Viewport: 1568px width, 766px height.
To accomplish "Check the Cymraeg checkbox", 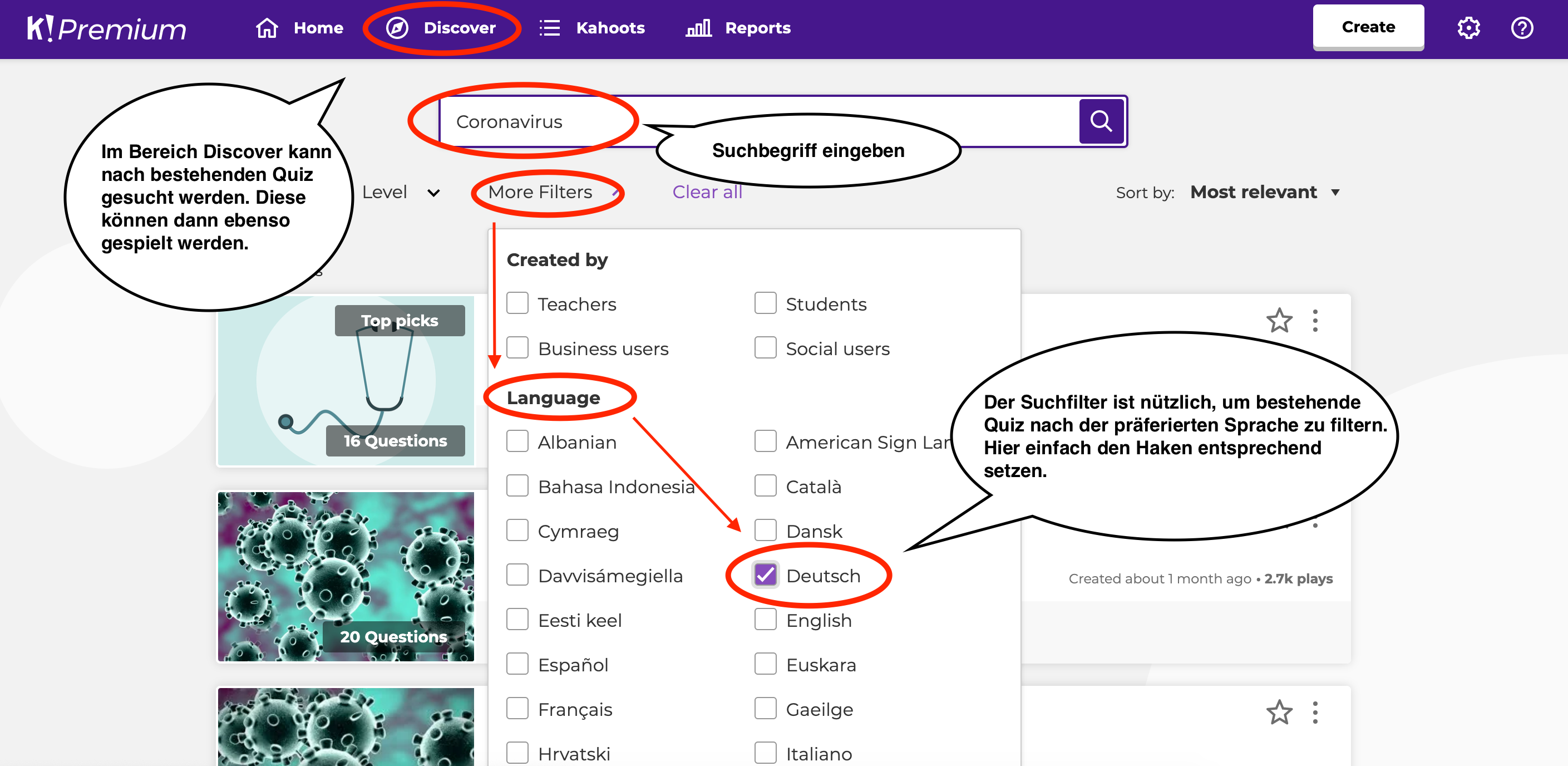I will click(x=517, y=531).
